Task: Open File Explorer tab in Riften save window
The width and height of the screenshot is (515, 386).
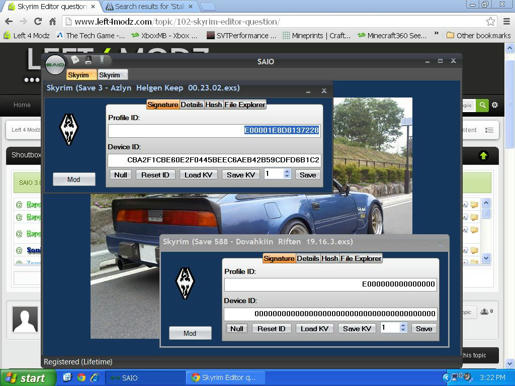Action: pos(361,258)
